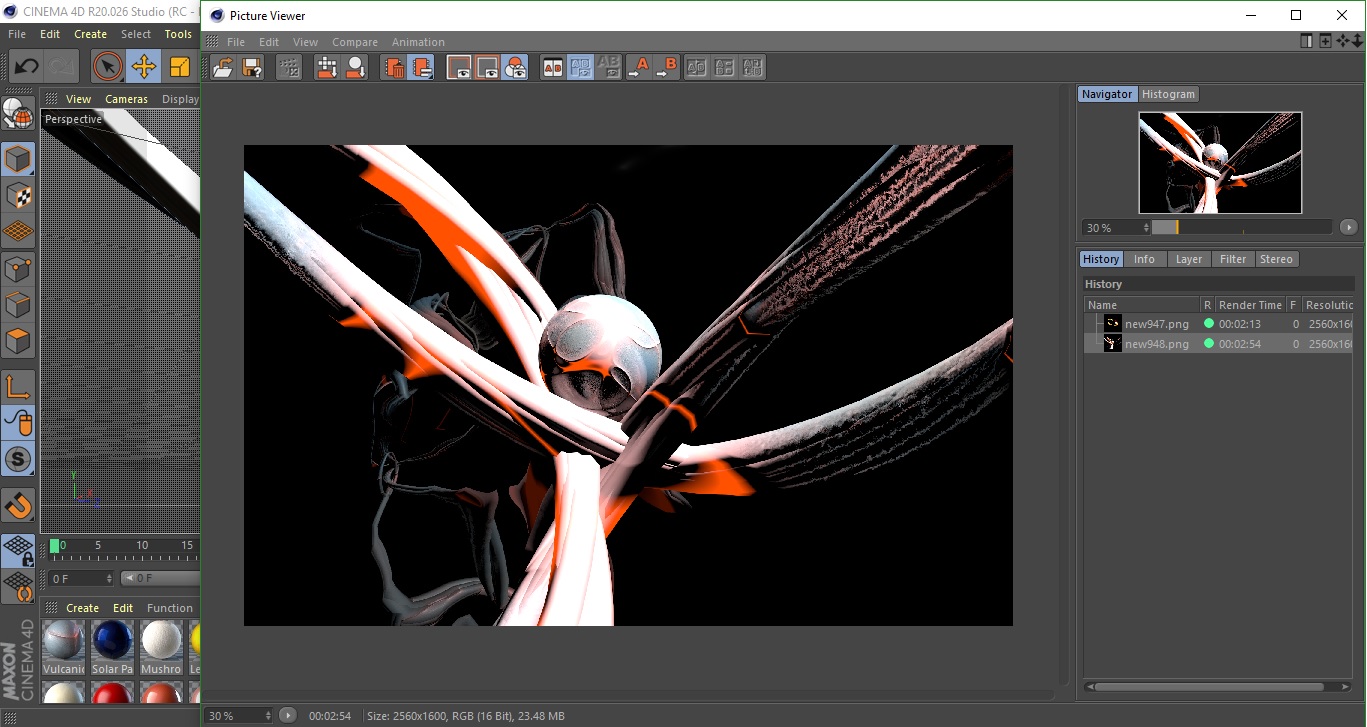This screenshot has height=727, width=1367.
Task: Click arrow button beside Navigator zoom slider
Action: pyautogui.click(x=1348, y=228)
